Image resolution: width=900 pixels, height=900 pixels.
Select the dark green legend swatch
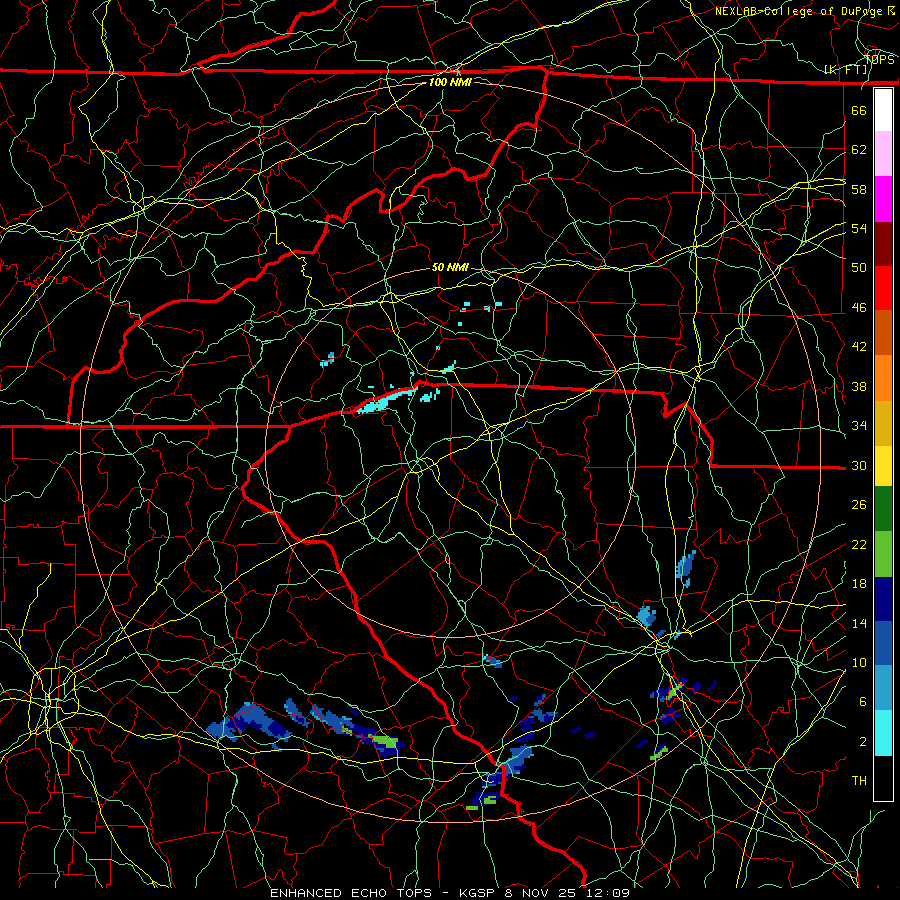pyautogui.click(x=883, y=509)
